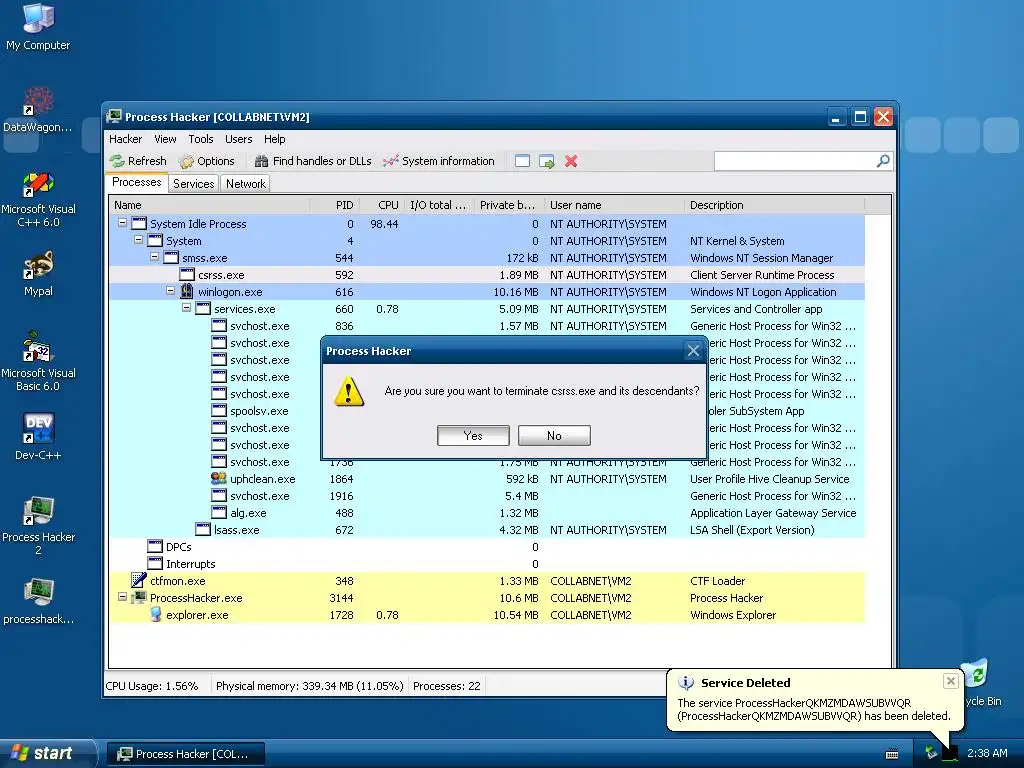Select svchost.exe with PID 1916
Viewport: 1024px width, 768px height.
click(x=487, y=496)
